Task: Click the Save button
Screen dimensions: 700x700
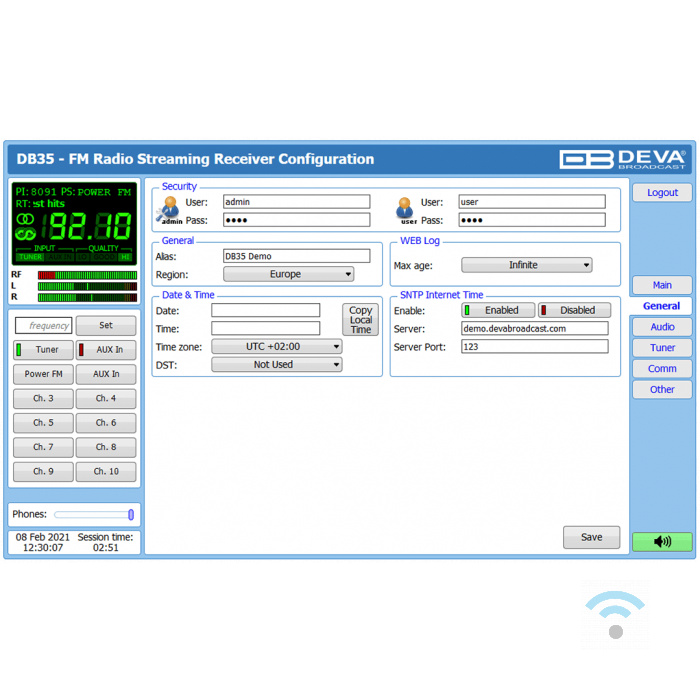Action: click(x=592, y=537)
